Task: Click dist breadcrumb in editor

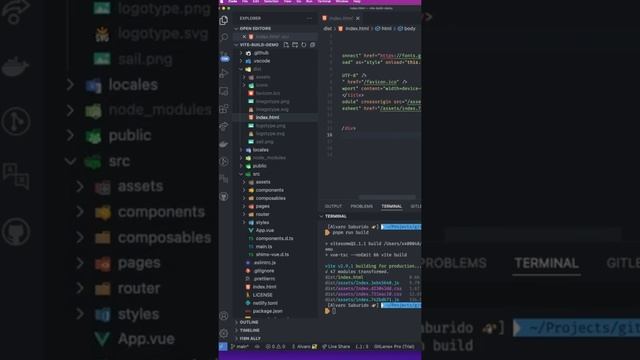Action: click(x=327, y=29)
